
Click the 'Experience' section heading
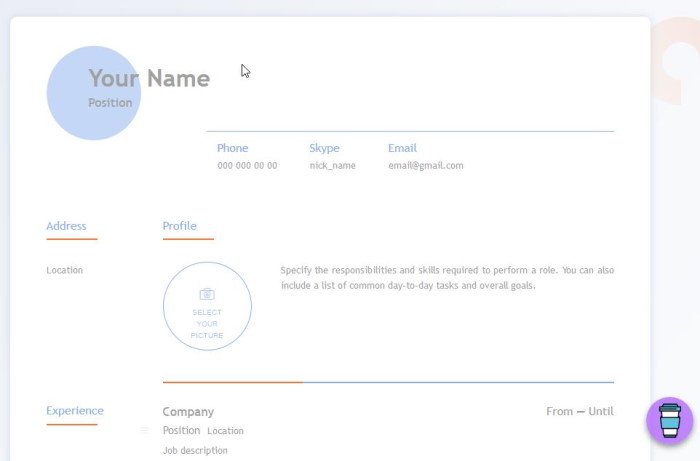click(x=75, y=411)
